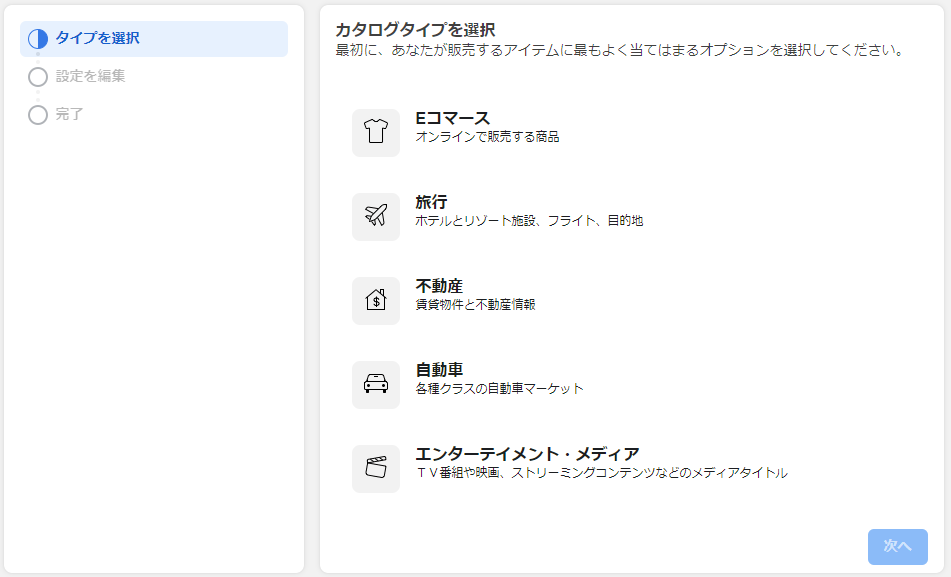Choose the エンターテイメント・メディア option title
The image size is (951, 577).
click(527, 454)
